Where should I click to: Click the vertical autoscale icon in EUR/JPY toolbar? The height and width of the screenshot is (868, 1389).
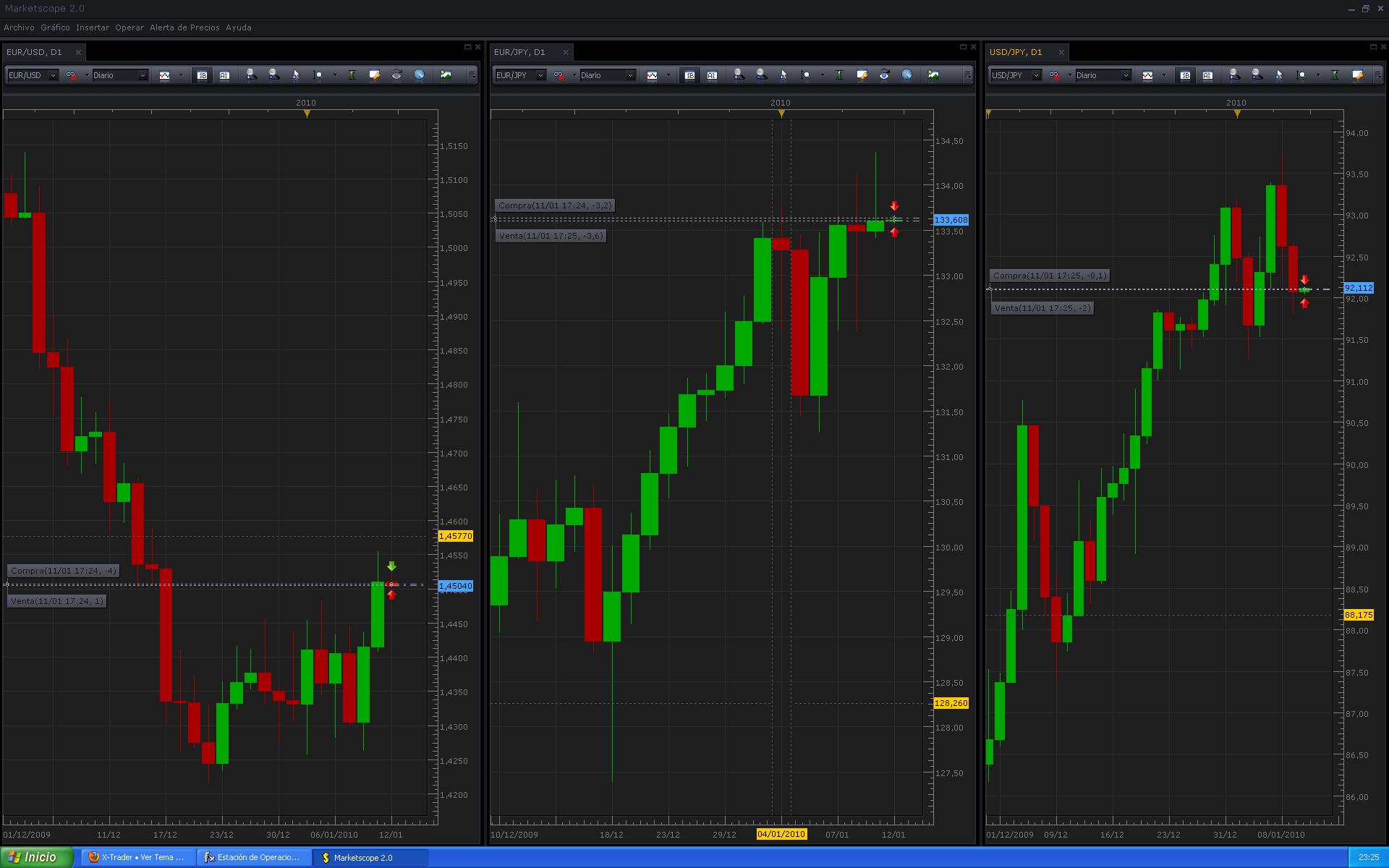[839, 75]
